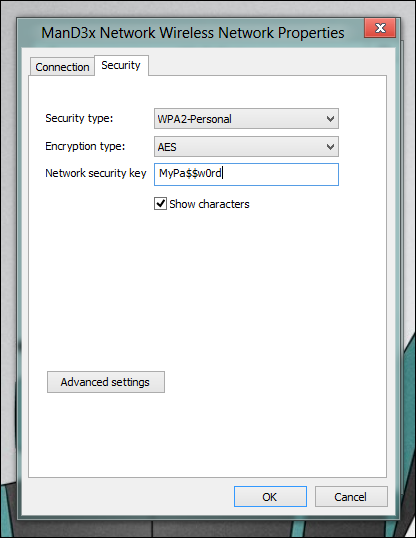Expand the Security type dropdown arrow
This screenshot has height=538, width=416.
tap(330, 119)
